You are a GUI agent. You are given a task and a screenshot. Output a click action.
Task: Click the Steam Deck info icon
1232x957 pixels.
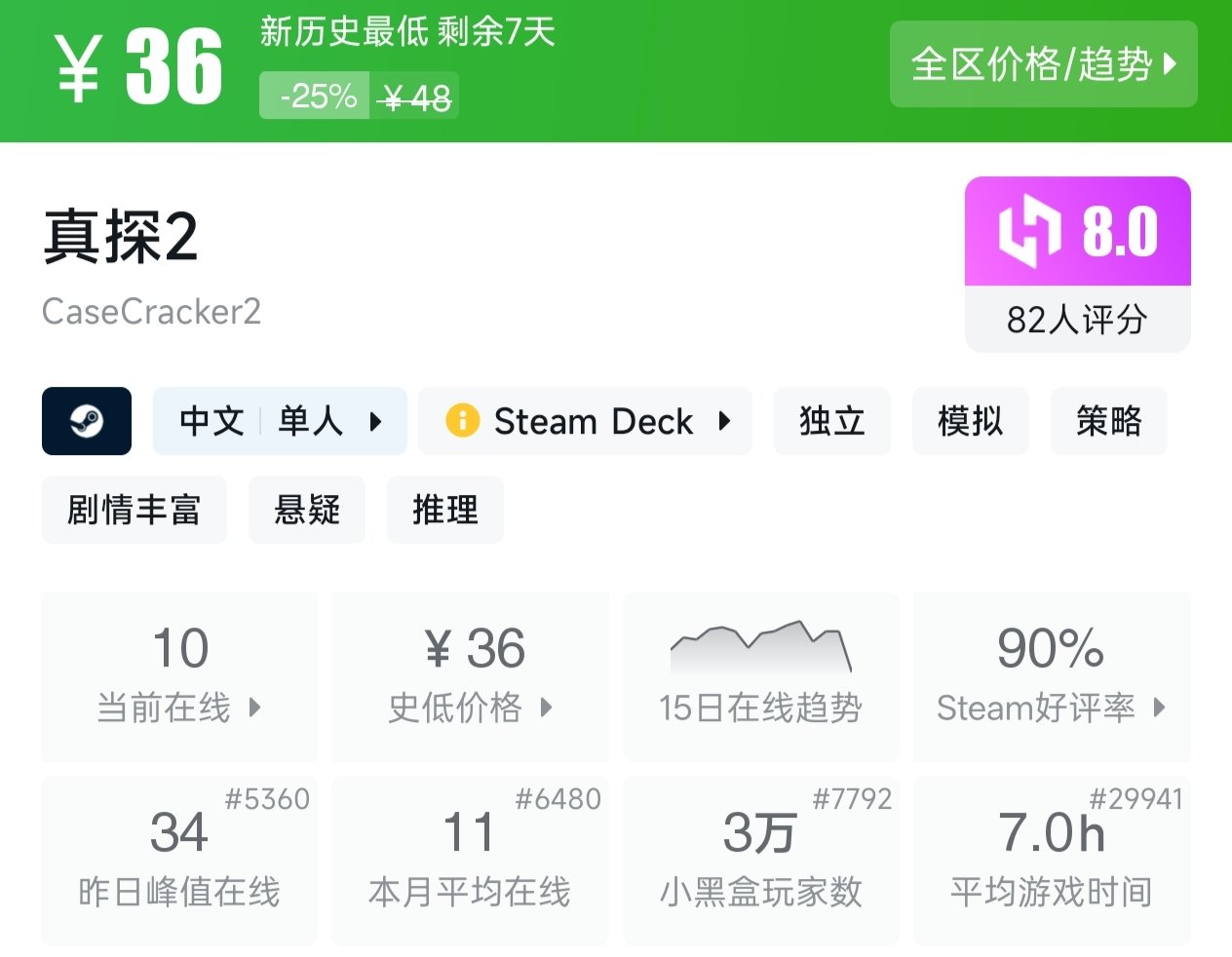point(462,421)
